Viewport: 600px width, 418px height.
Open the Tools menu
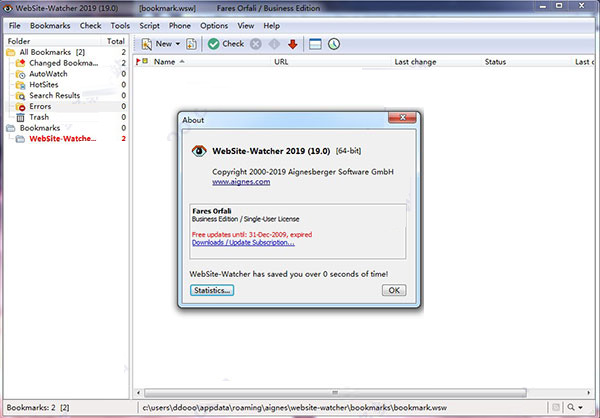pos(120,26)
